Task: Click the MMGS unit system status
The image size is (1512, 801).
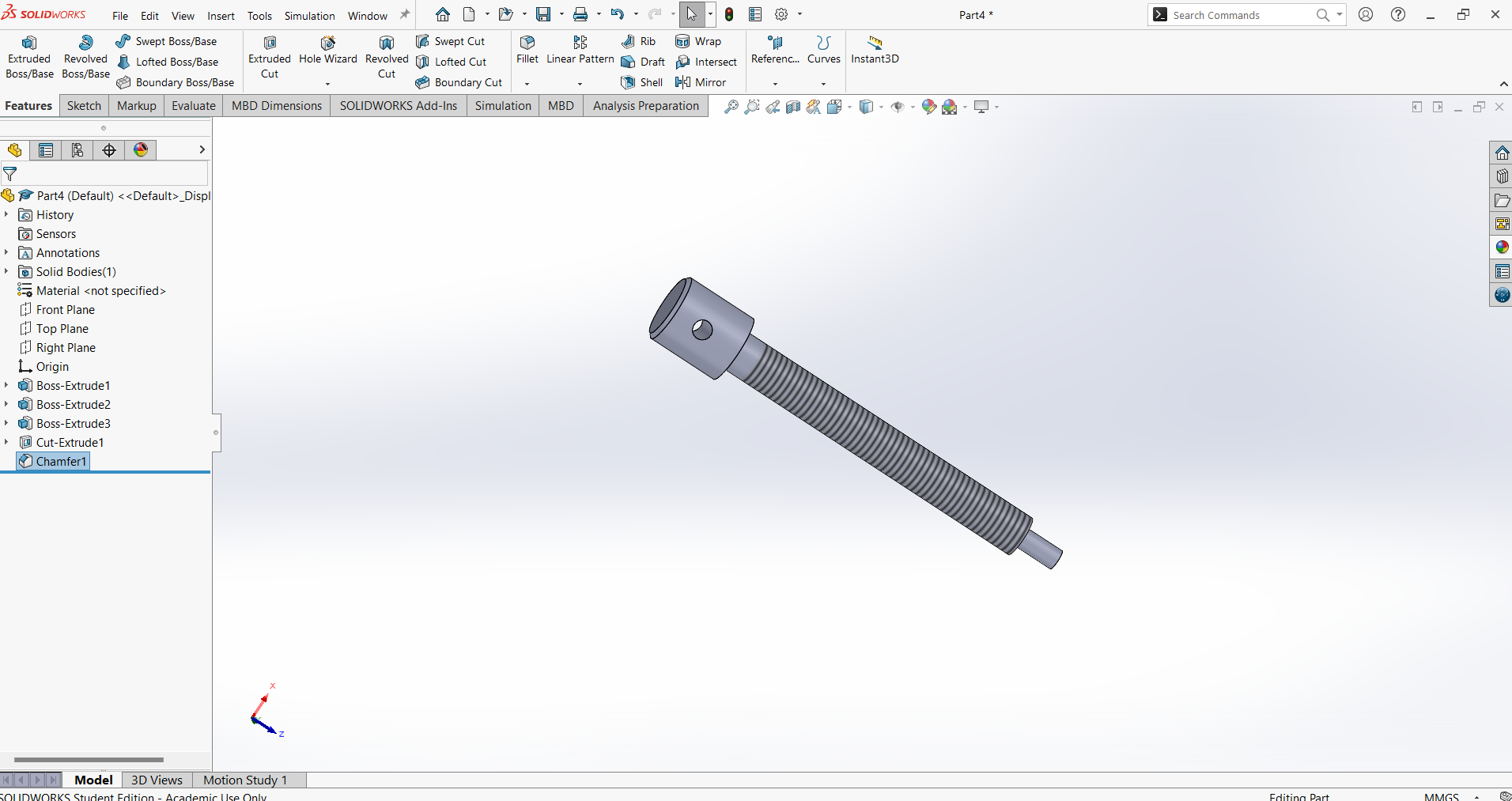Action: point(1441,795)
